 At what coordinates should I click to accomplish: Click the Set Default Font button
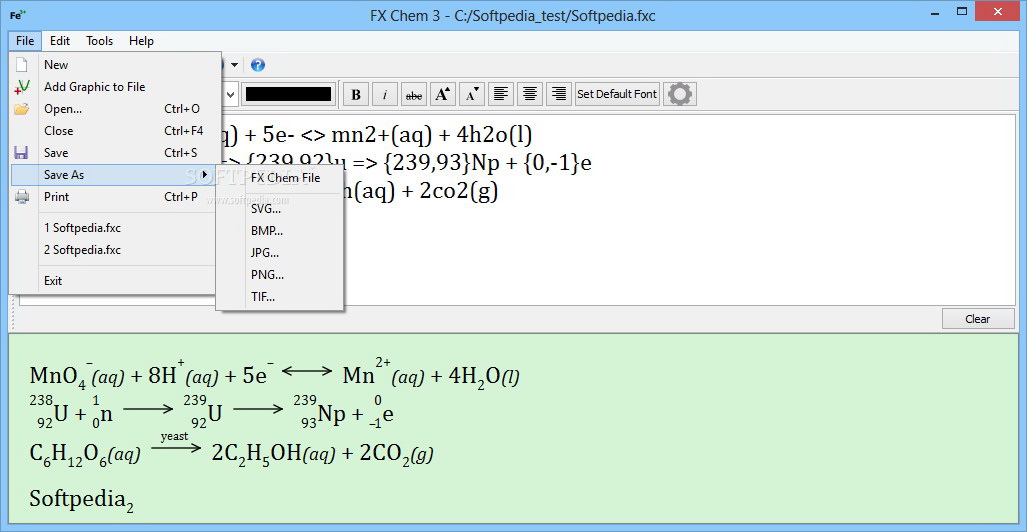tap(617, 94)
